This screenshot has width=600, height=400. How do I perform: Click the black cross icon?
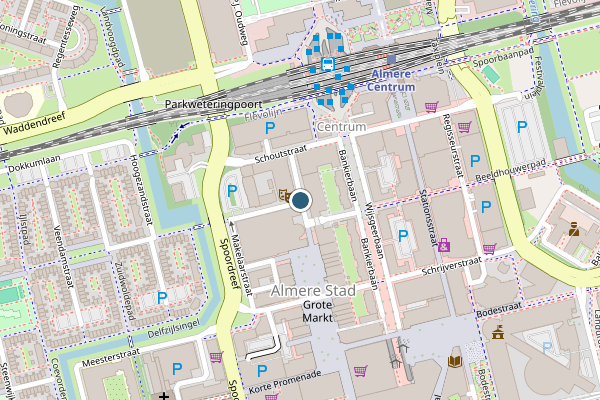pyautogui.click(x=164, y=395)
